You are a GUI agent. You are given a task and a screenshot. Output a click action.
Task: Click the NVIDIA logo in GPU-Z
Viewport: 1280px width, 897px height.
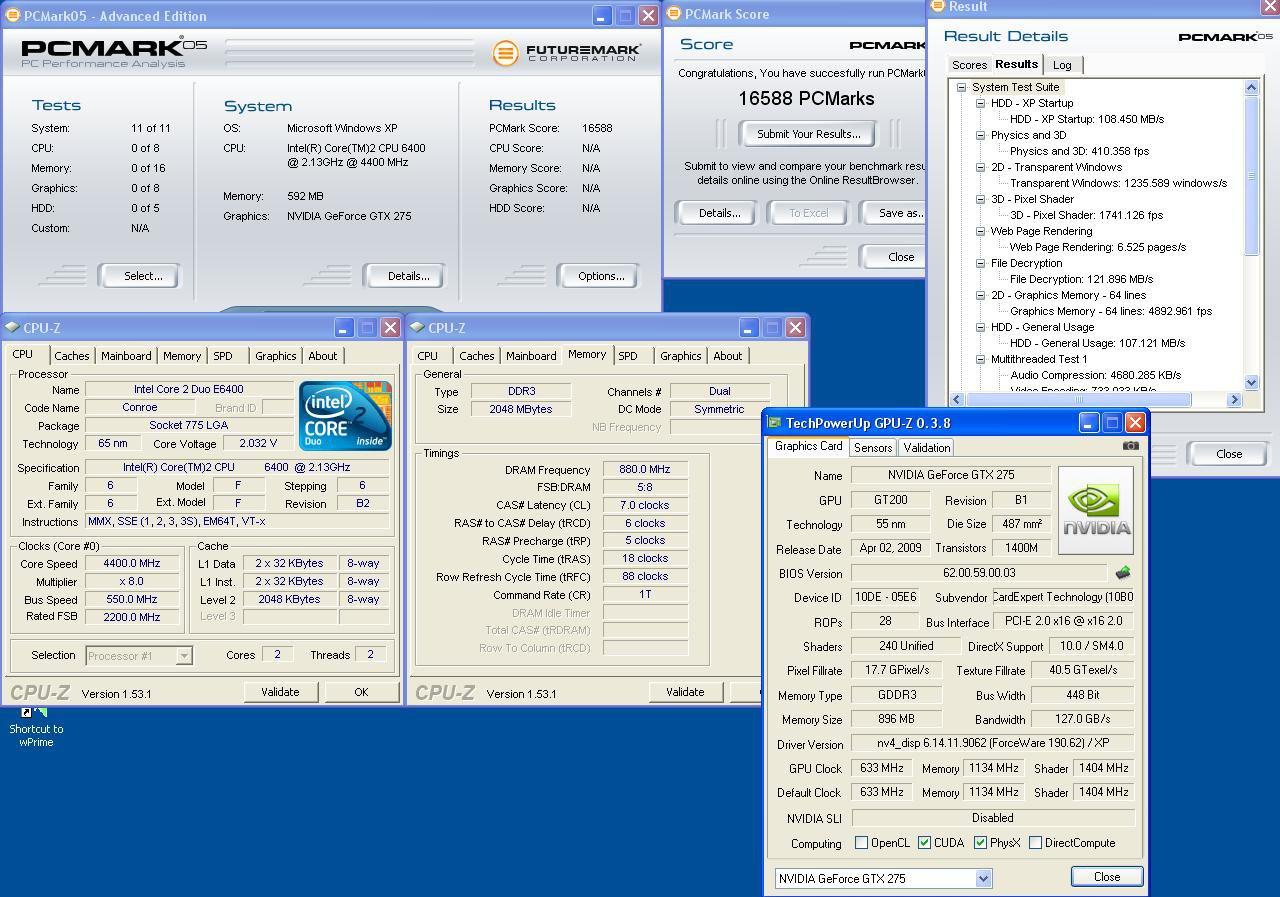point(1095,510)
